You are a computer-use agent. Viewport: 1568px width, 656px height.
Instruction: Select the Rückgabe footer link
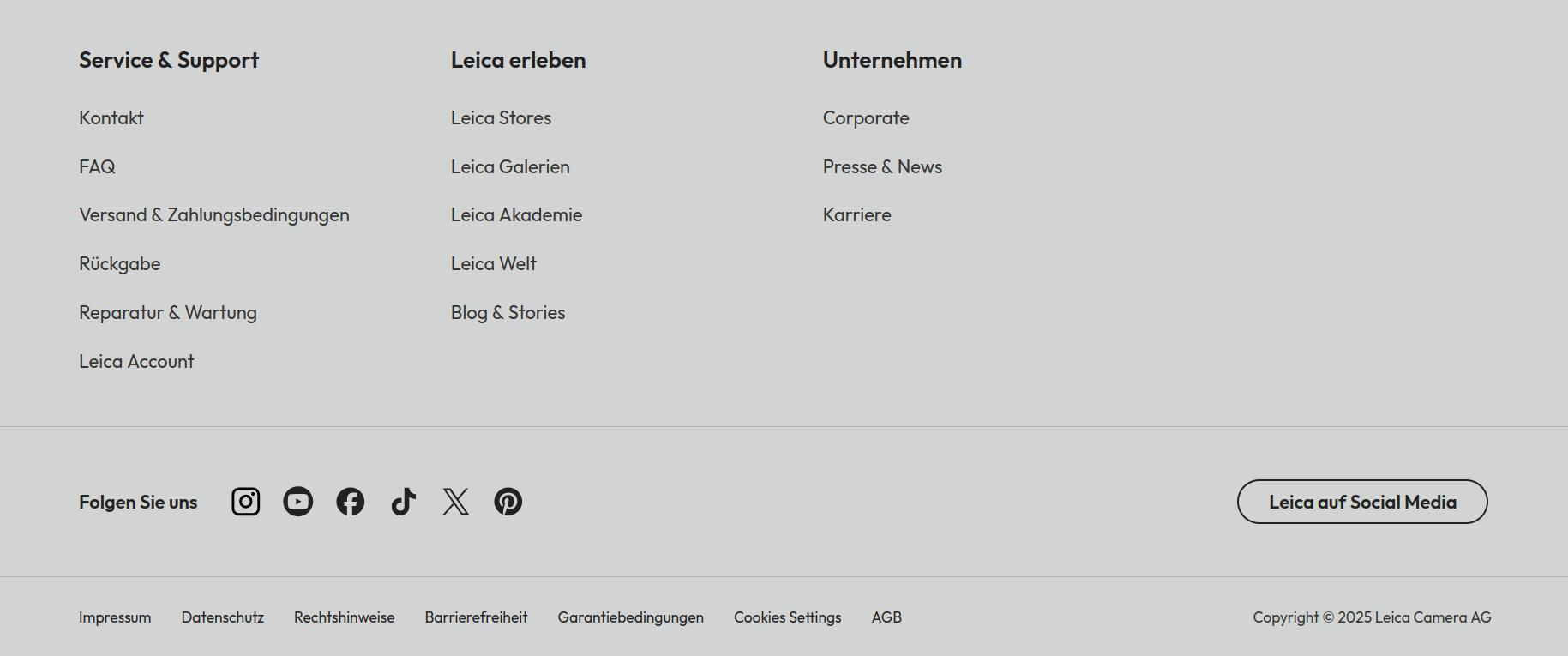[120, 264]
